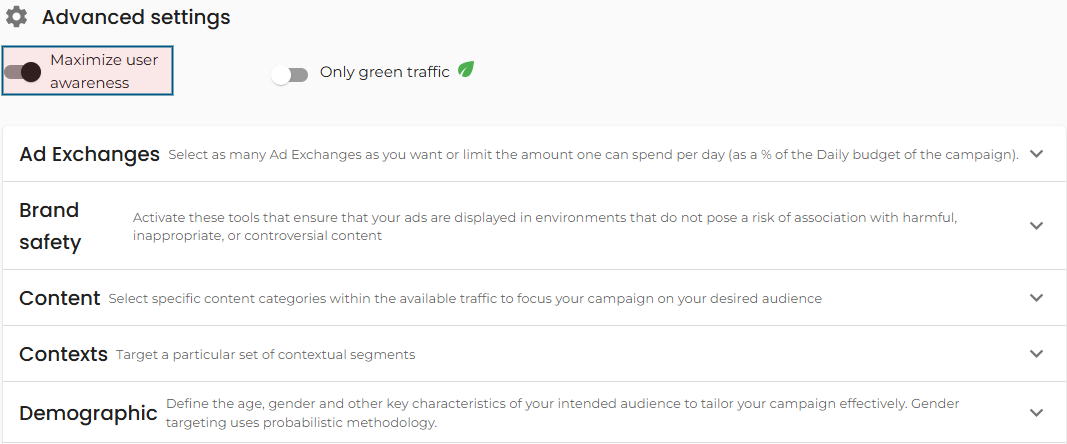The width and height of the screenshot is (1067, 444).
Task: Click the green leaf icon
Action: [x=466, y=69]
